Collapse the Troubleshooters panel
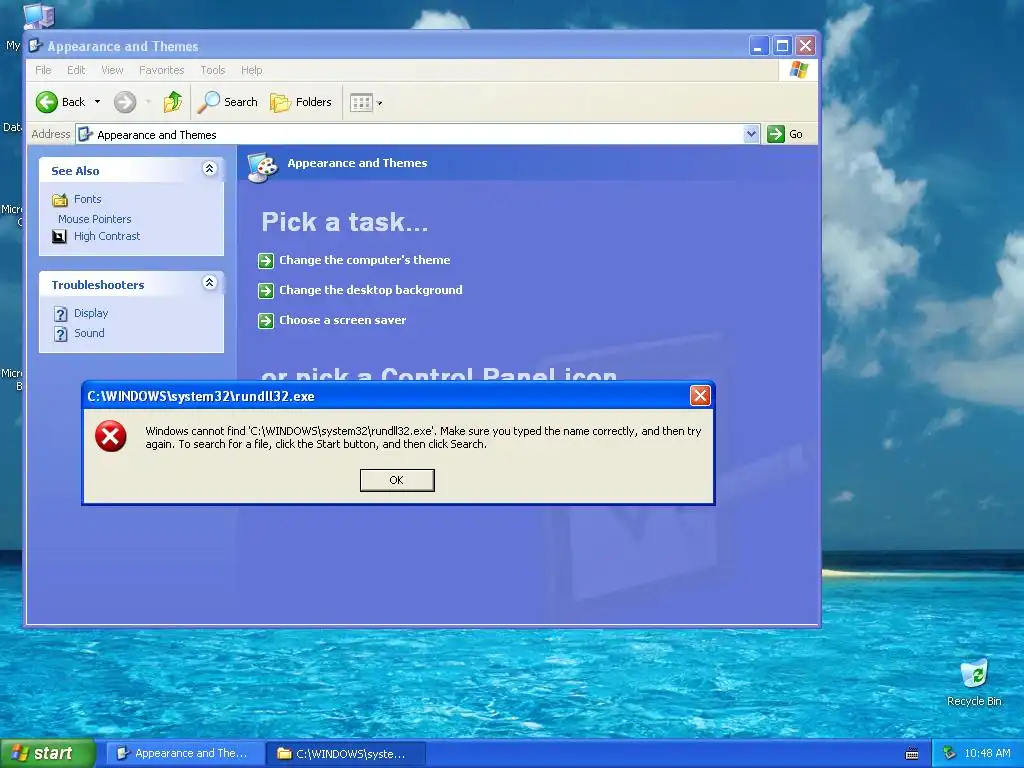 (x=209, y=283)
